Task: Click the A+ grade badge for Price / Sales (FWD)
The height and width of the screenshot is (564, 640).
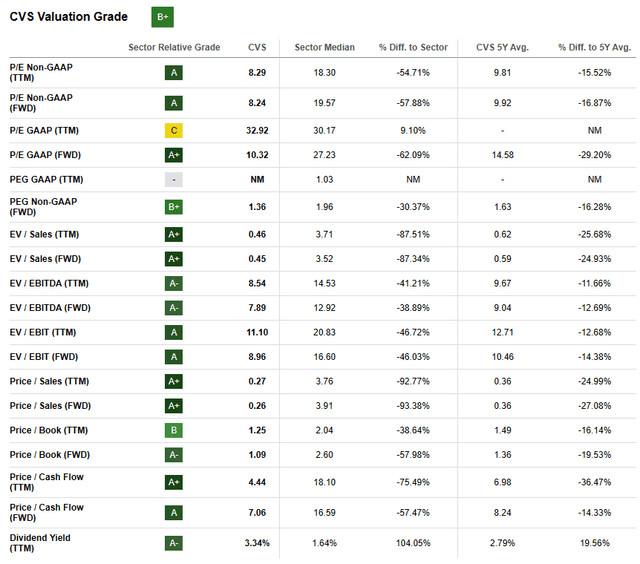Action: click(174, 406)
